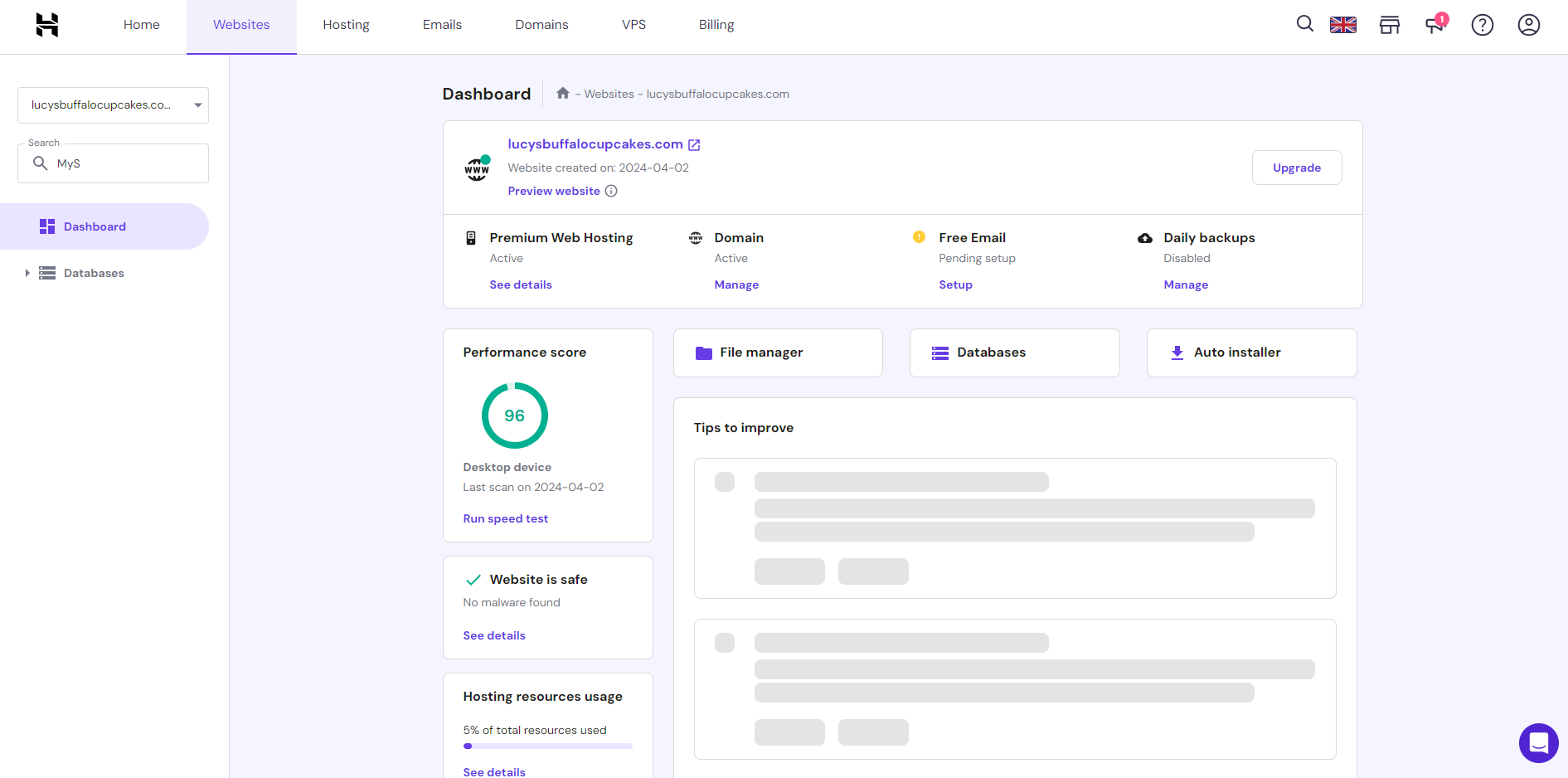Click the breadcrumb home icon

click(563, 93)
